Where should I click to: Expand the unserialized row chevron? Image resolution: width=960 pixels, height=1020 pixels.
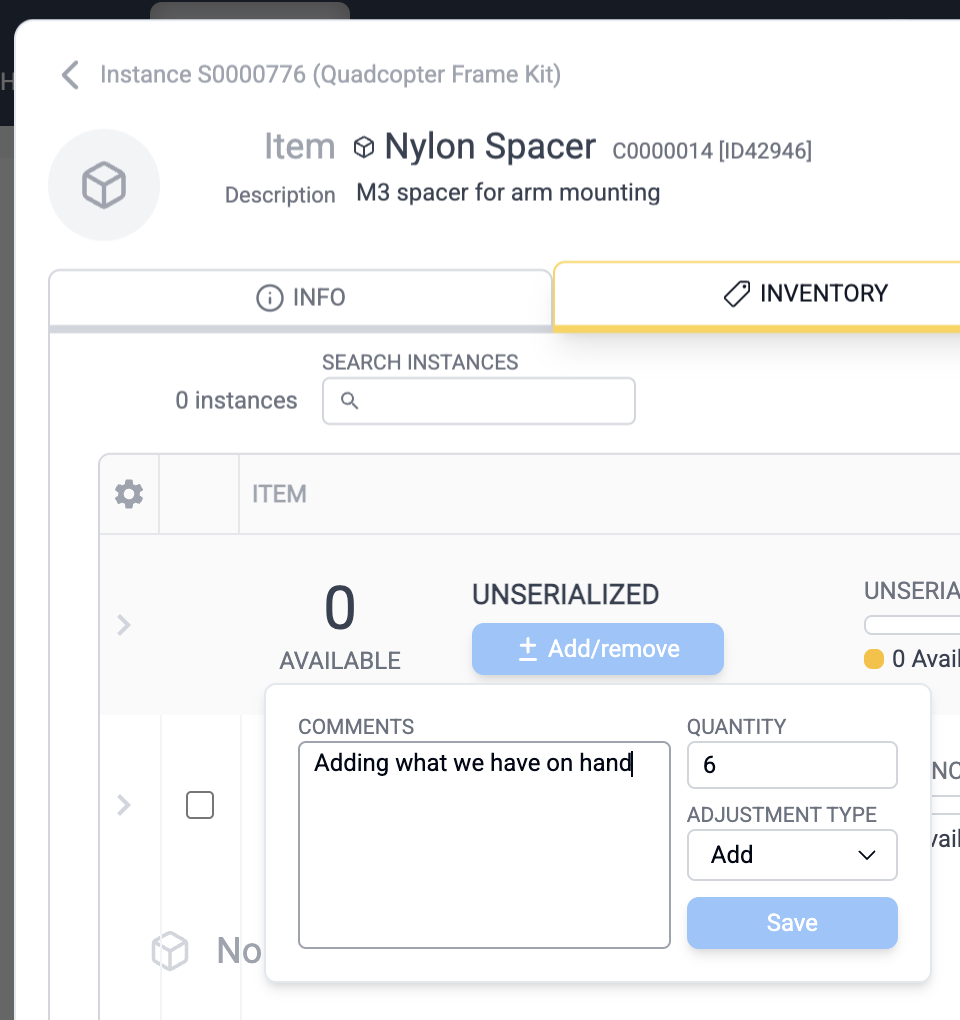[124, 625]
